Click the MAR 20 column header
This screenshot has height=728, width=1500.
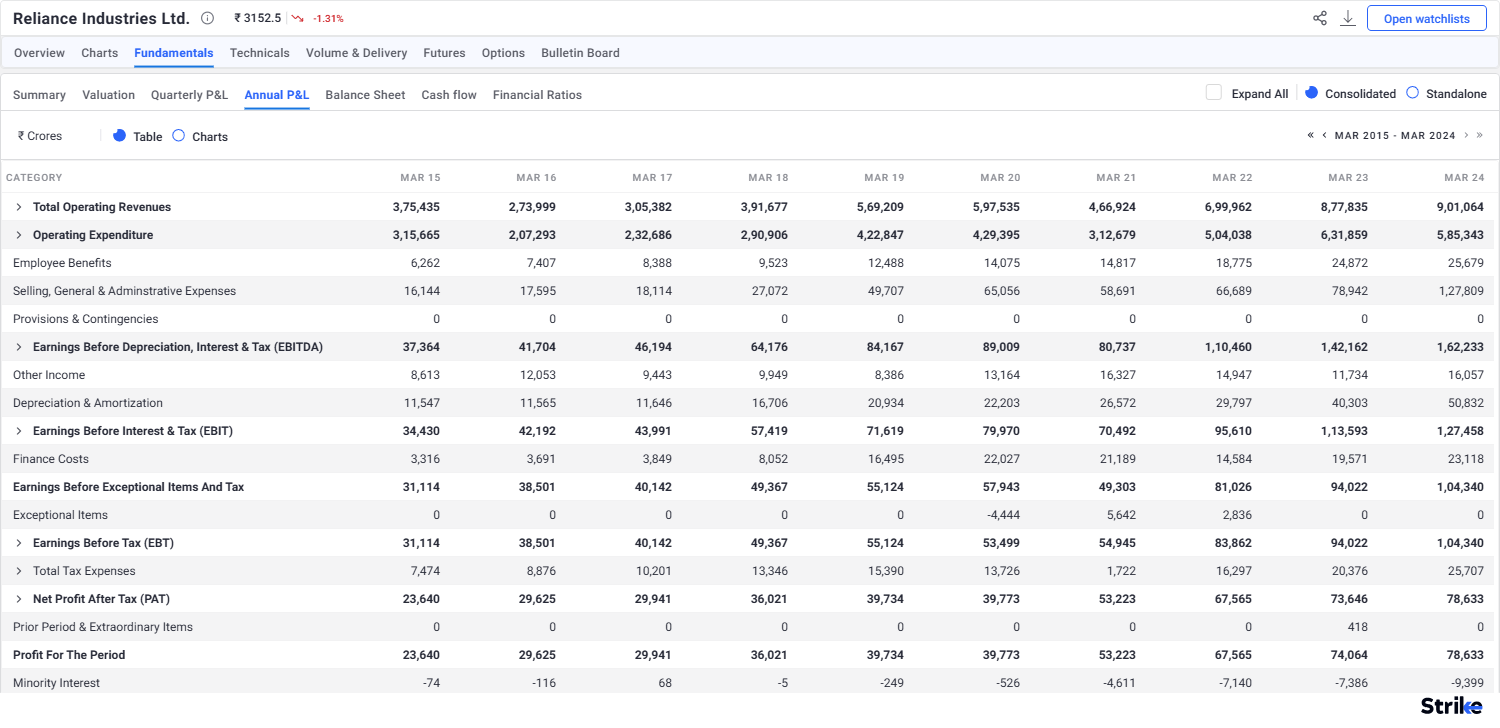tap(1000, 178)
